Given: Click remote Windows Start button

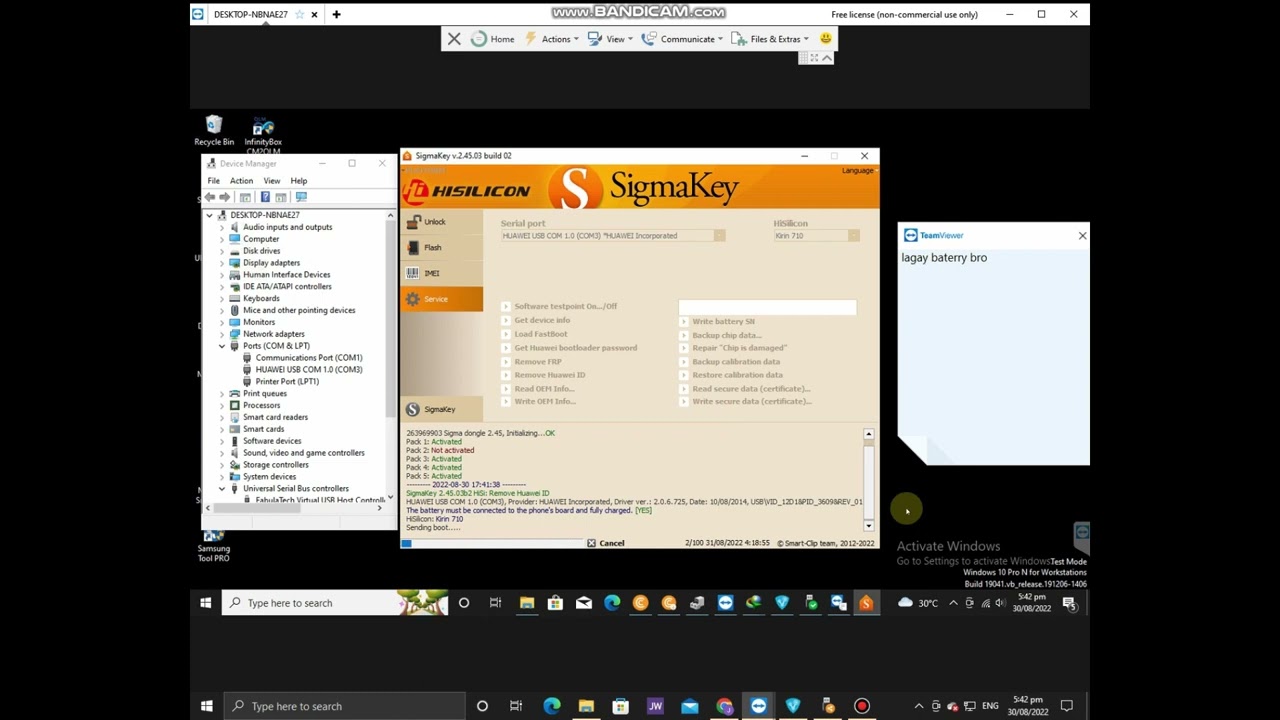Looking at the screenshot, I should pos(205,603).
